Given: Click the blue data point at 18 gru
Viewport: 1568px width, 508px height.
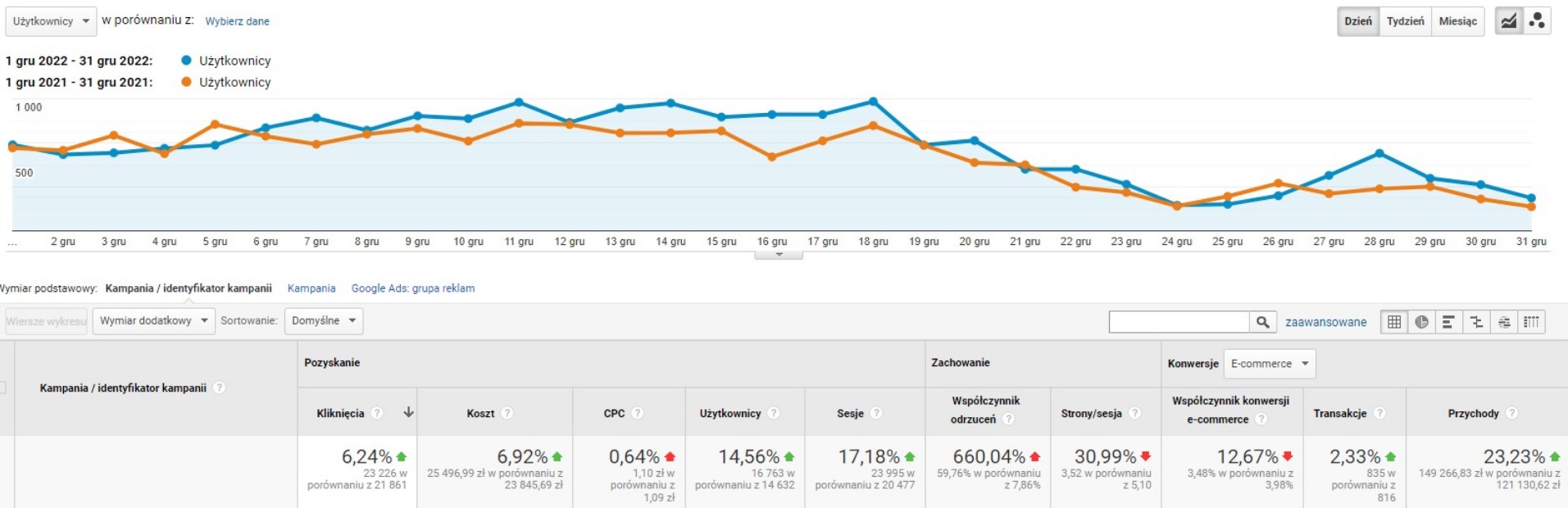Looking at the screenshot, I should tap(873, 102).
